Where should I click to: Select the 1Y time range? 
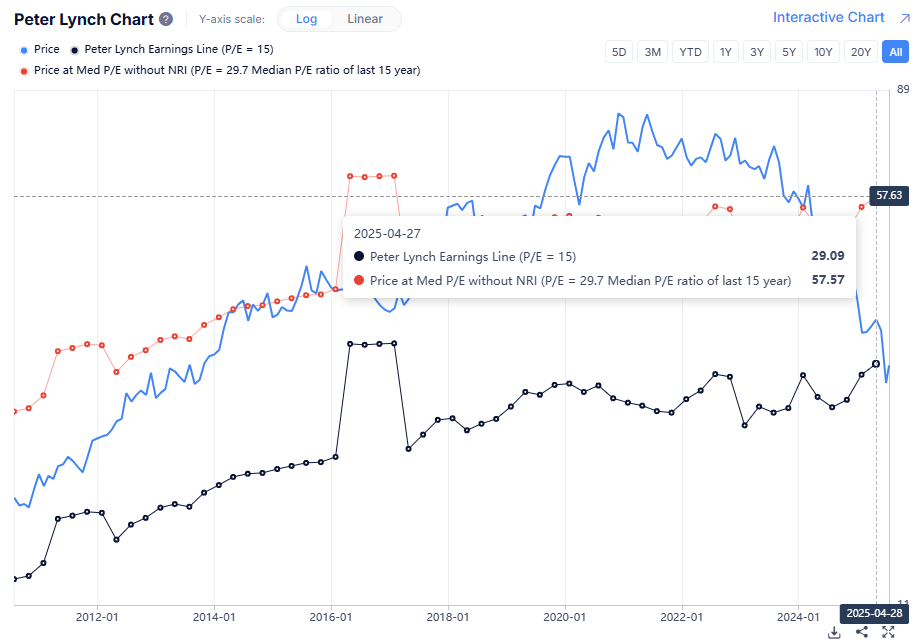pos(725,52)
